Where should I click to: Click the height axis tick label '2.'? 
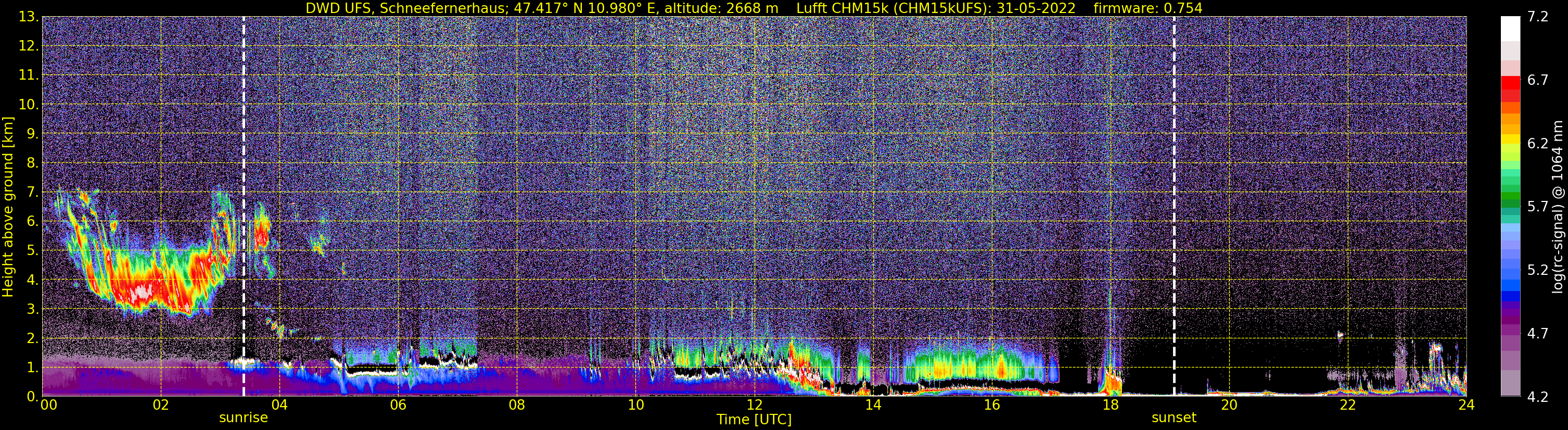tap(32, 338)
